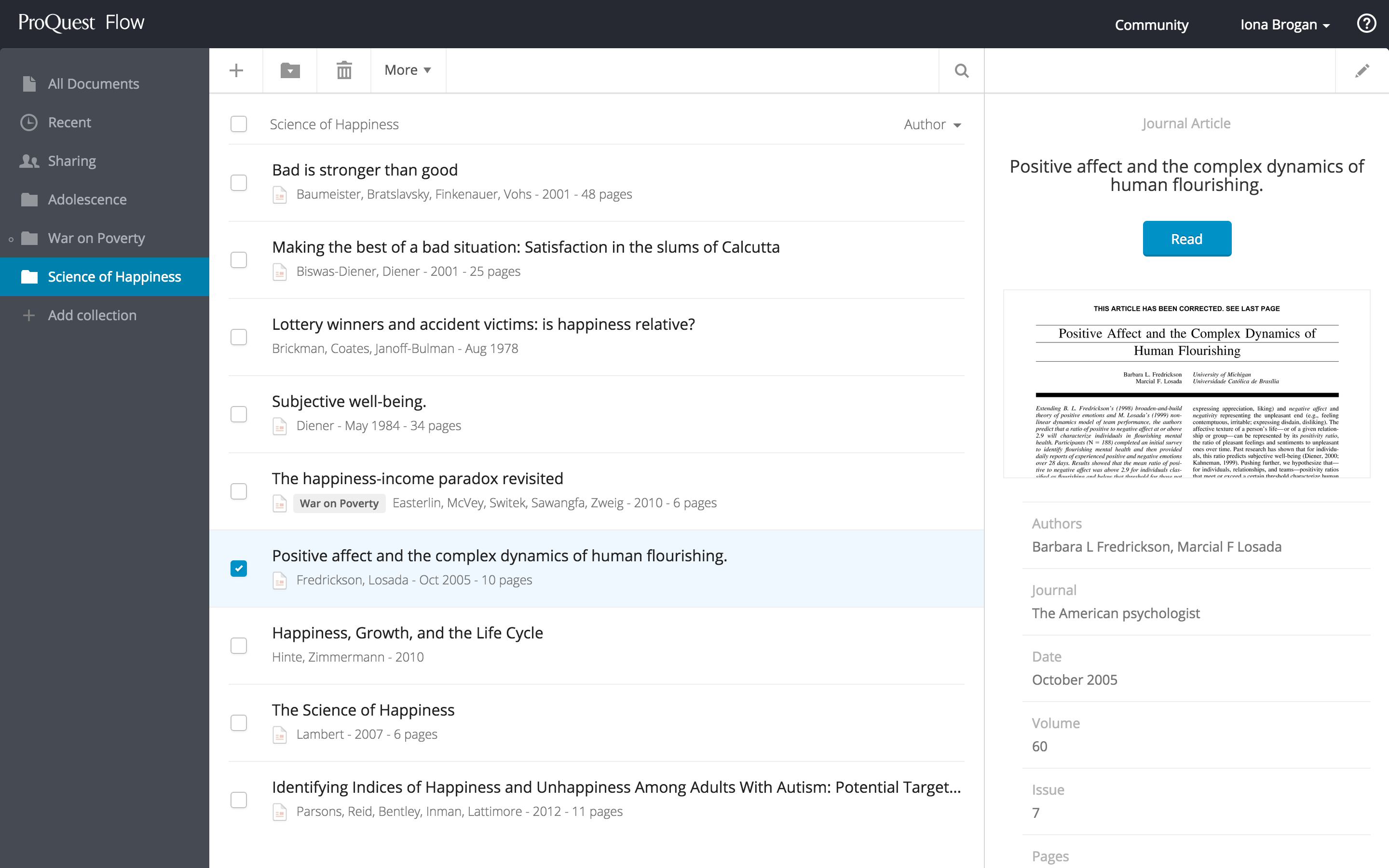Open Identifying Indices of Happiness title
1389x868 pixels.
coord(616,787)
